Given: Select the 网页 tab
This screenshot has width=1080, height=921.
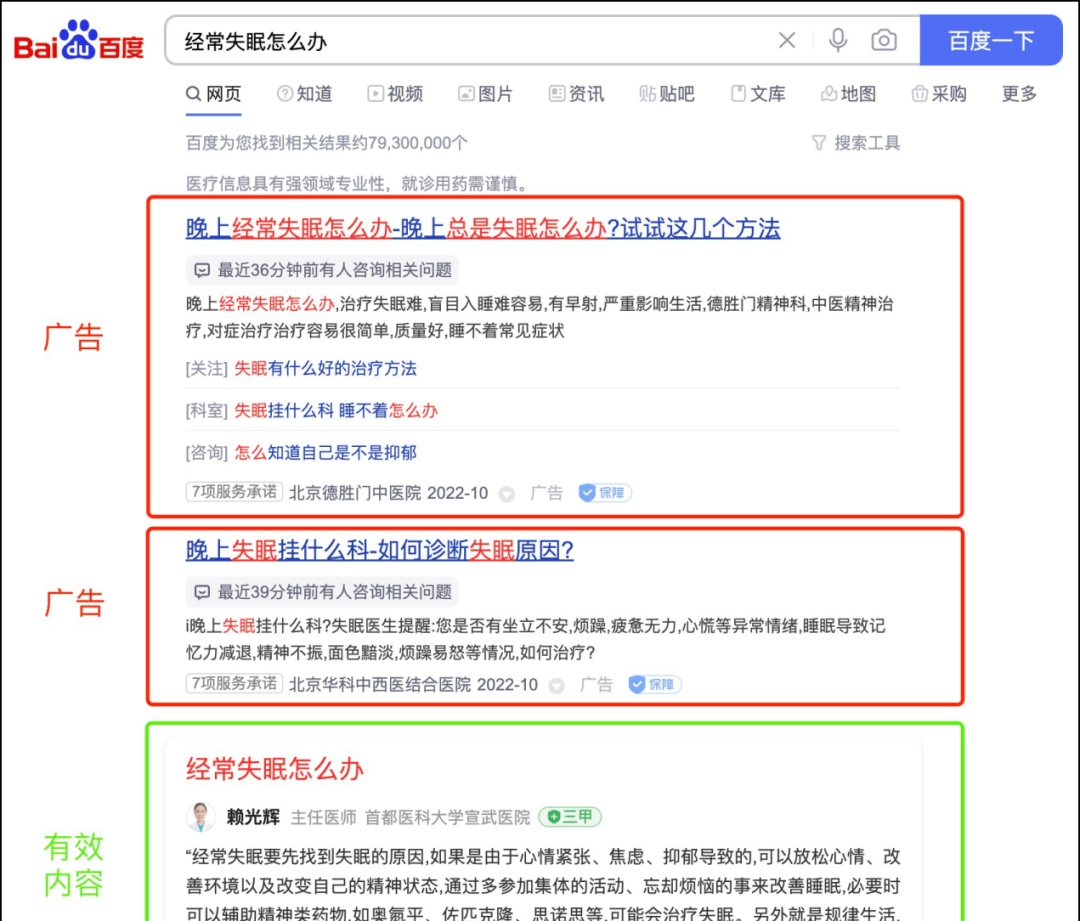Looking at the screenshot, I should click(214, 94).
